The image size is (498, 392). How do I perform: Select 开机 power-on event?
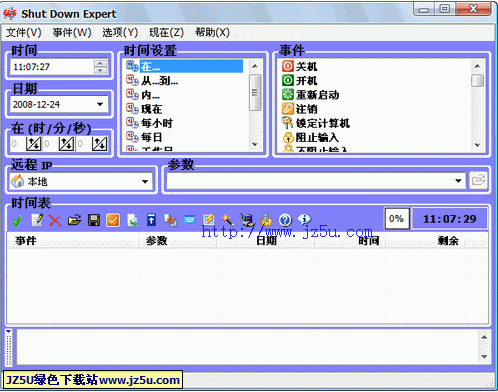300,80
